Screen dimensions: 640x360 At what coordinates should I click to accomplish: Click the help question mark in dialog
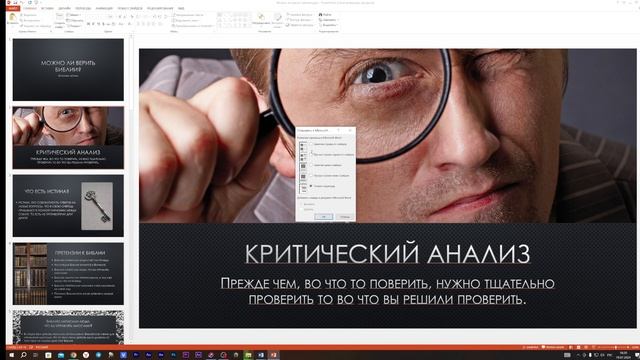coord(338,130)
